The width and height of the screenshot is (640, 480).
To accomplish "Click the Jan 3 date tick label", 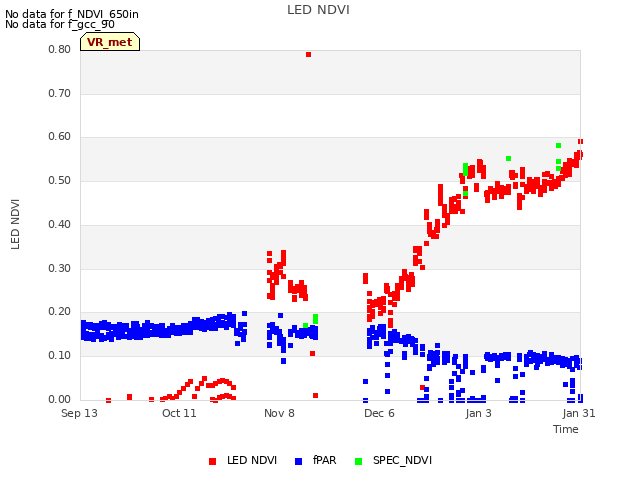I will coord(478,413).
